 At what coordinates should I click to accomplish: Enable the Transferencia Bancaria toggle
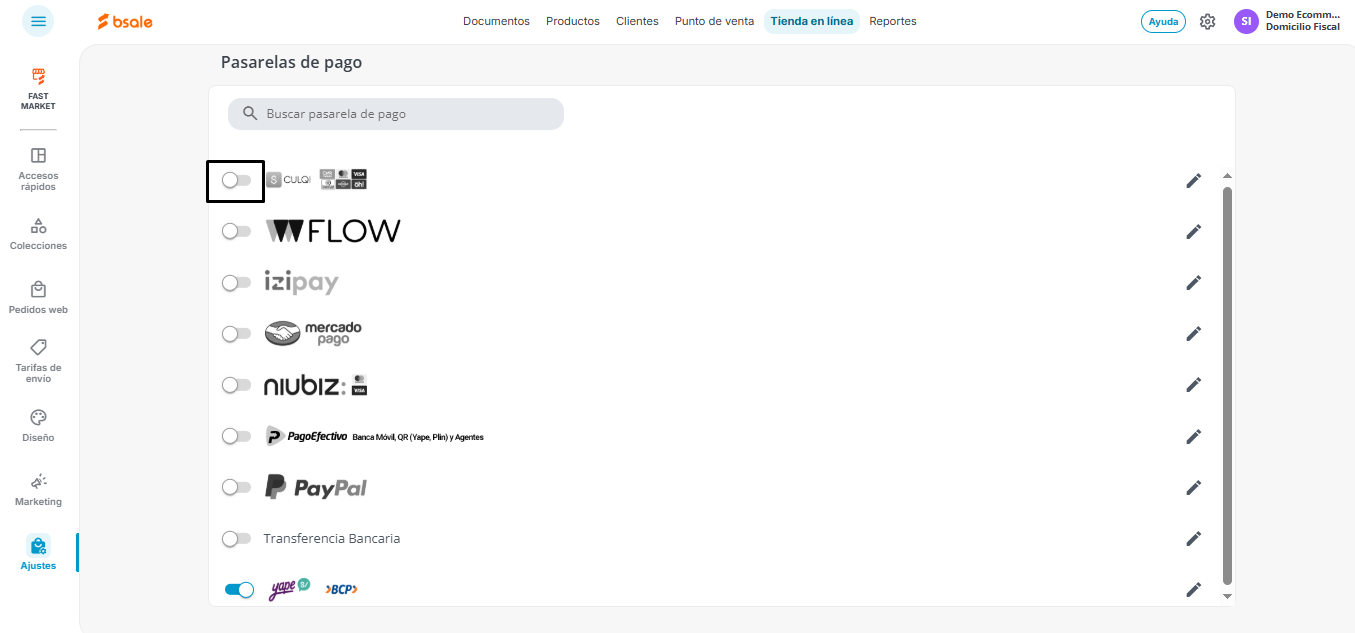pos(237,538)
